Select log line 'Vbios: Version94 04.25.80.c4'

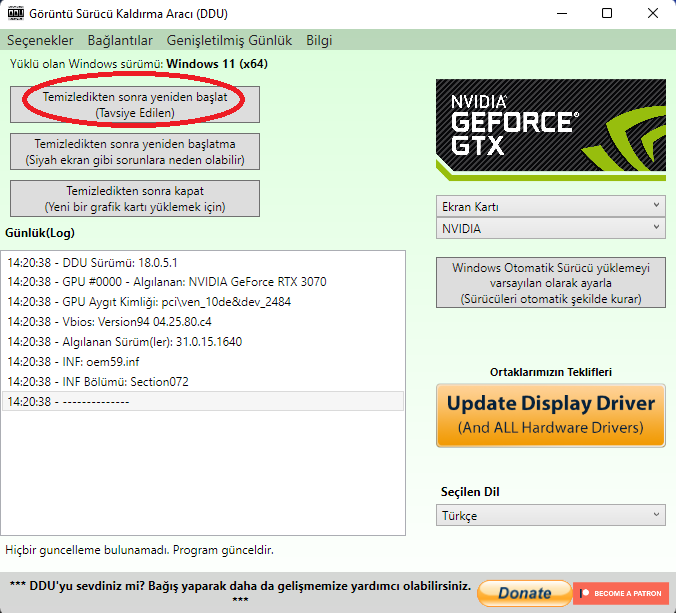tap(203, 322)
